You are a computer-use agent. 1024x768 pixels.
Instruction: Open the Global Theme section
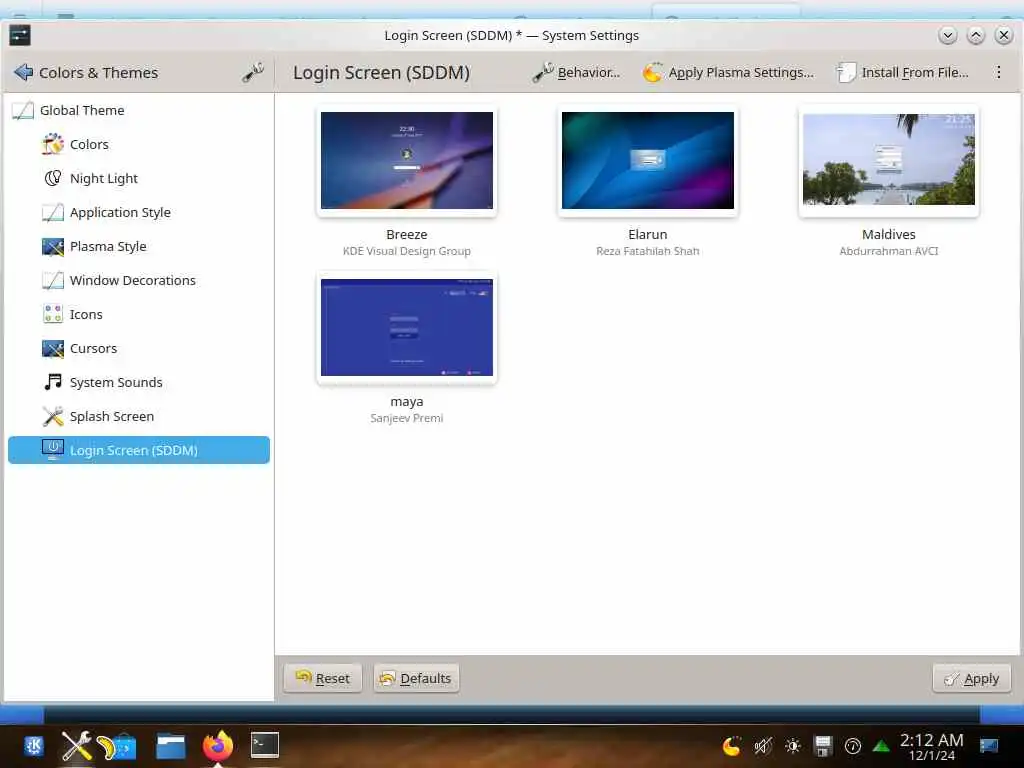coord(138,110)
